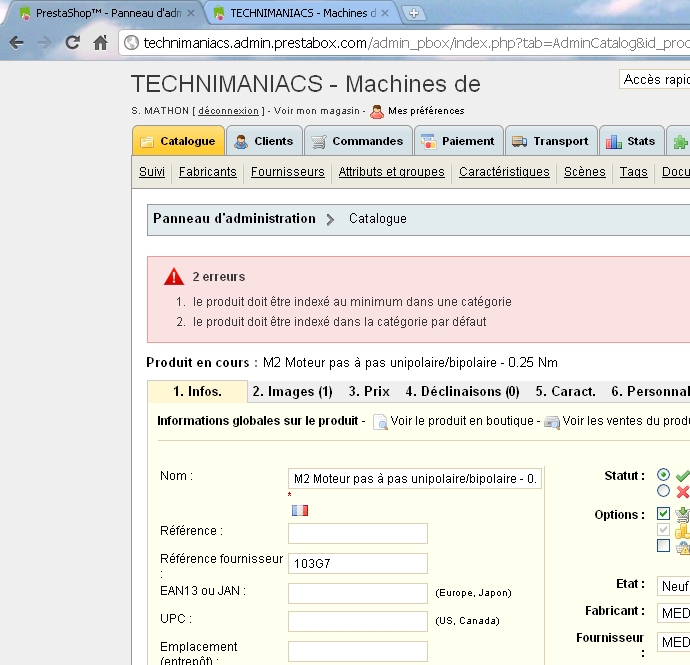This screenshot has height=665, width=690.
Task: Click the Emplacement (entrepôt) input field
Action: click(x=358, y=651)
